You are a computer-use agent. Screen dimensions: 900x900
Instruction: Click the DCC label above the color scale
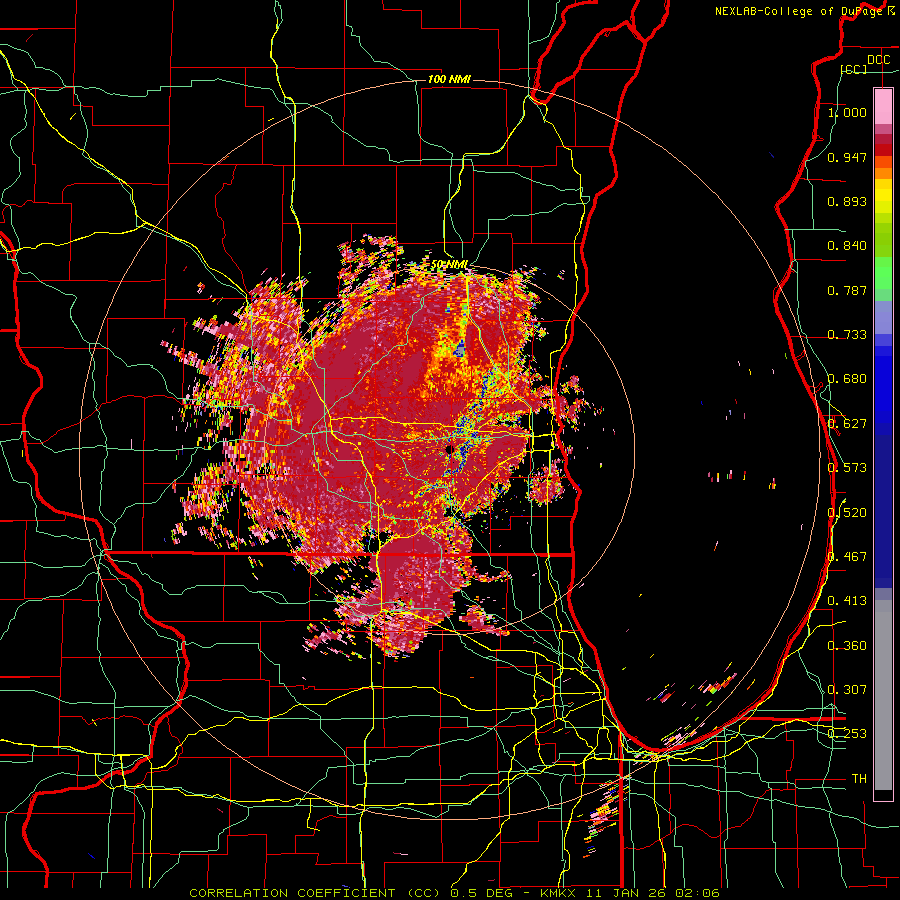pyautogui.click(x=878, y=60)
